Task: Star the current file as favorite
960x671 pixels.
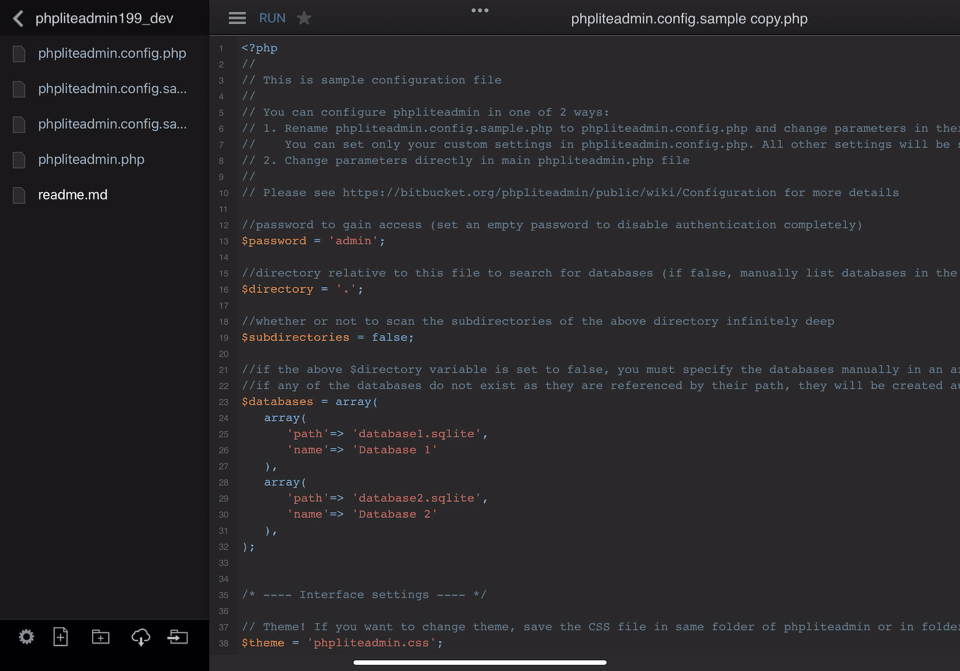Action: pyautogui.click(x=304, y=18)
